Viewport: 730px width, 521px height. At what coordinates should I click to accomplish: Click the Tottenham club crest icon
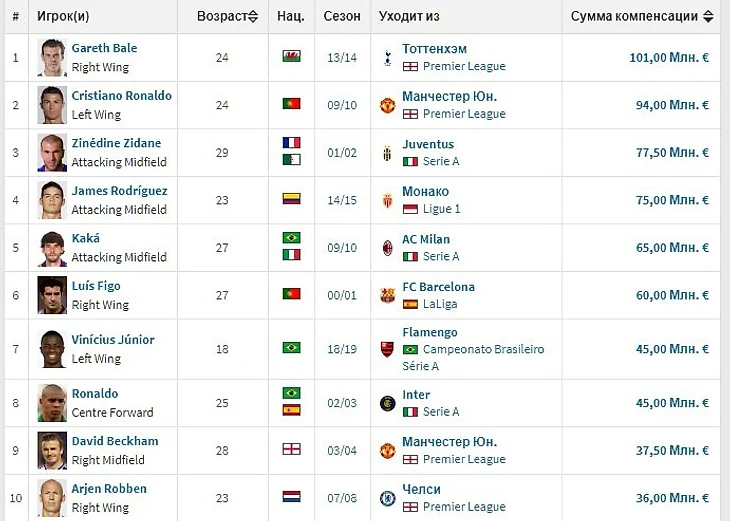[x=387, y=58]
